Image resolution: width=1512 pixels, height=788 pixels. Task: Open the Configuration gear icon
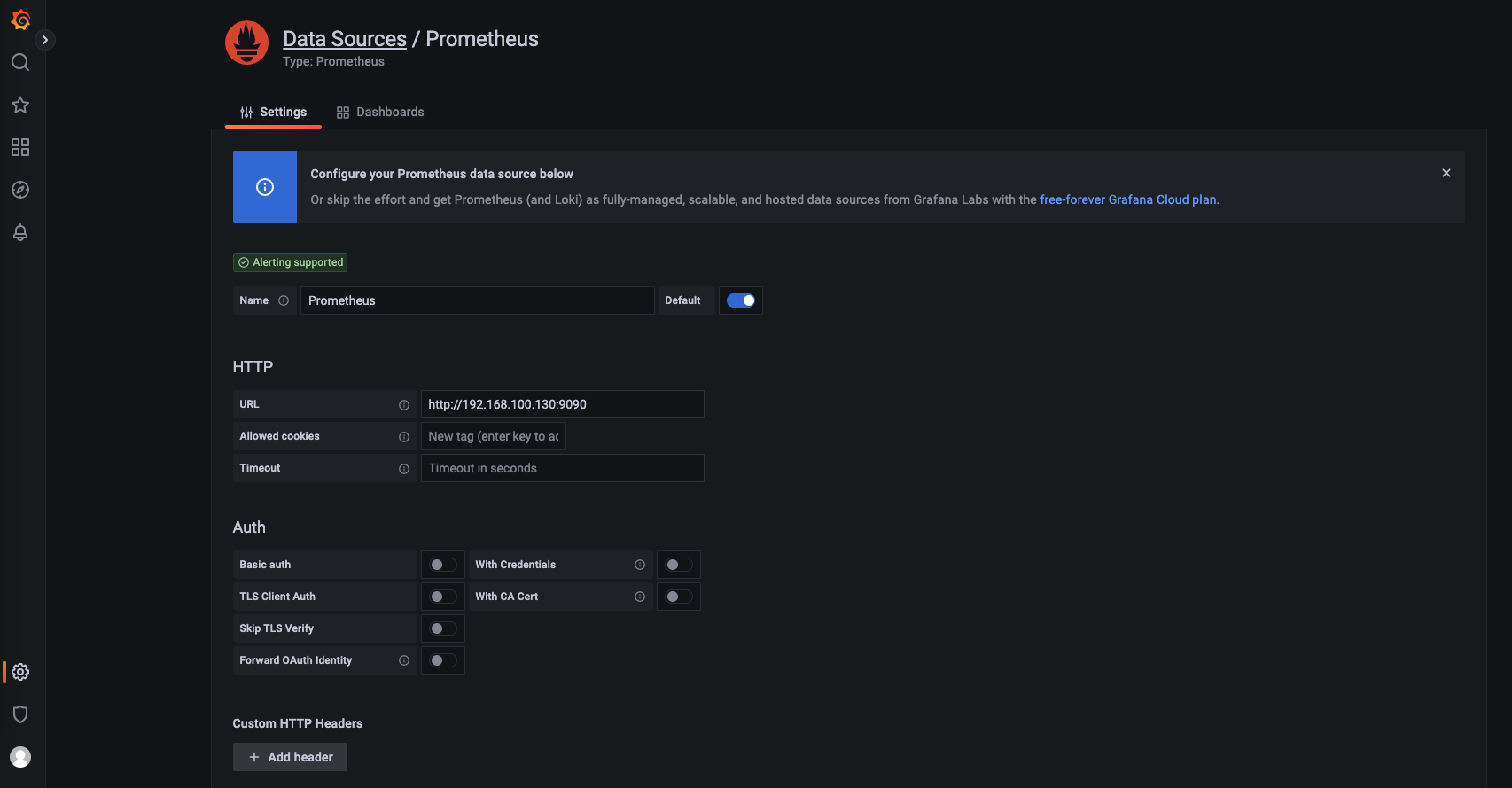(x=20, y=672)
